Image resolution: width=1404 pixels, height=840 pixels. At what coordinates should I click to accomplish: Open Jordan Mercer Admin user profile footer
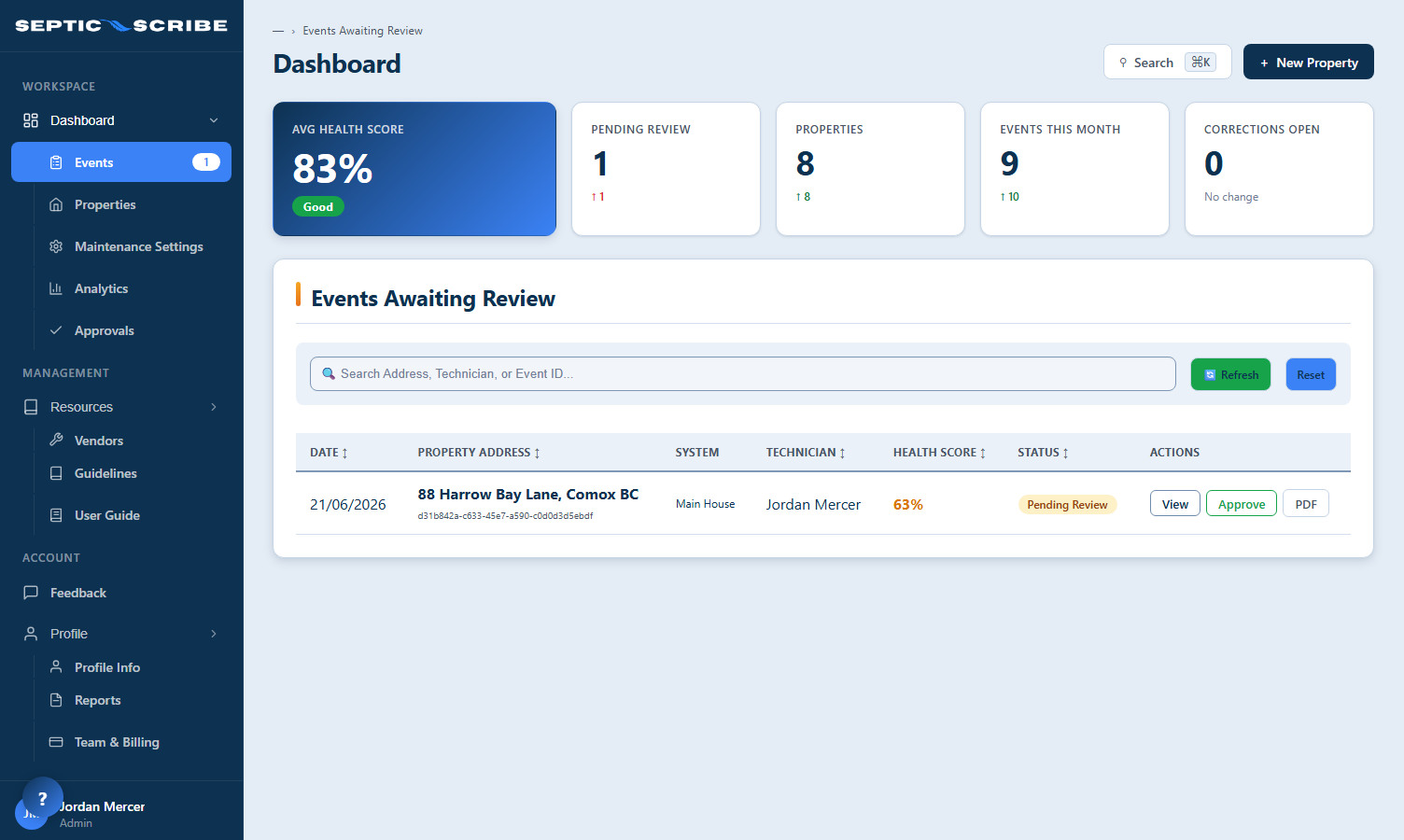pos(121,813)
